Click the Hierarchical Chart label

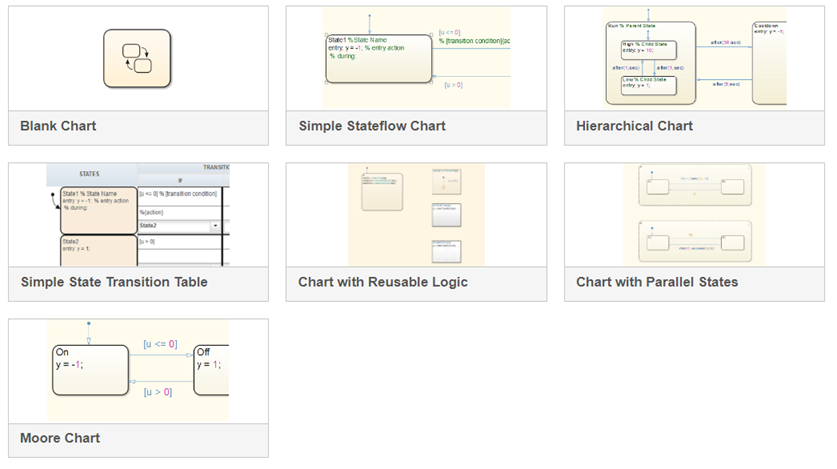[634, 126]
